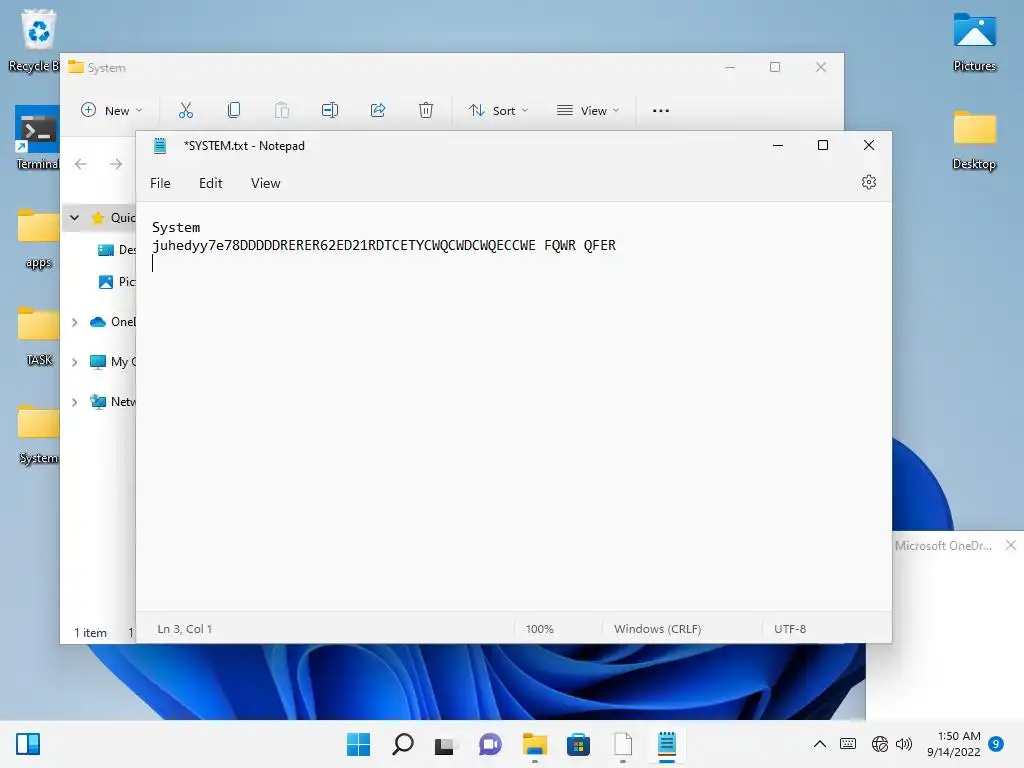Click the network globe tray icon

pyautogui.click(x=880, y=744)
